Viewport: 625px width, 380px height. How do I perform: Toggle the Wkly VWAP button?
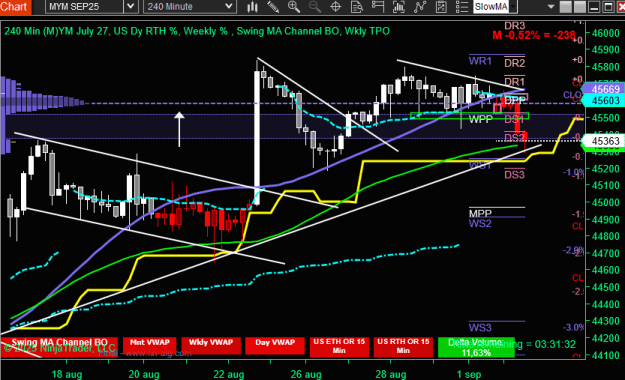click(x=211, y=346)
